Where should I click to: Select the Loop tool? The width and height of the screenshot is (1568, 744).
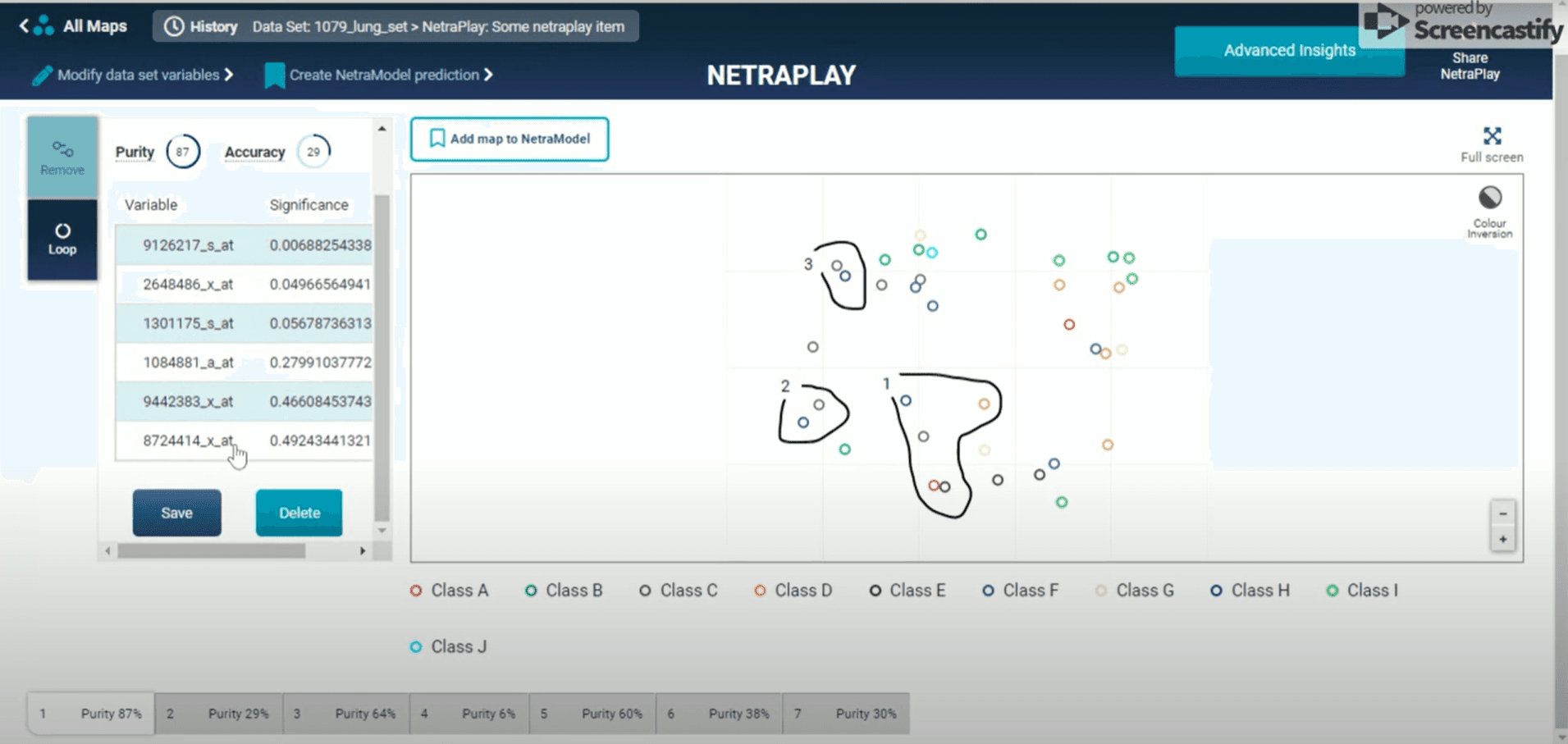point(62,239)
